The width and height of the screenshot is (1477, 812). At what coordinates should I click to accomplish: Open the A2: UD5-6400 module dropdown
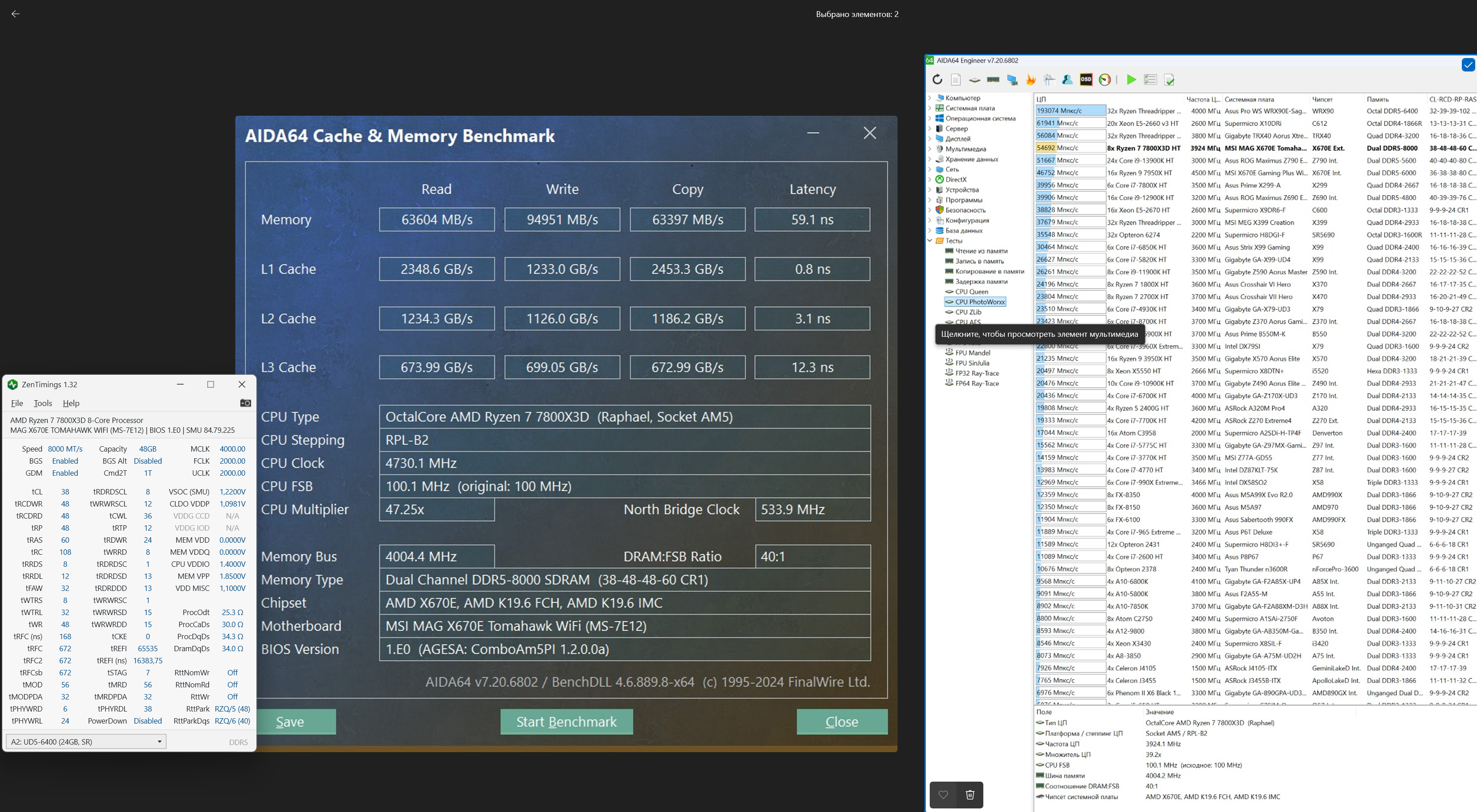(86, 741)
